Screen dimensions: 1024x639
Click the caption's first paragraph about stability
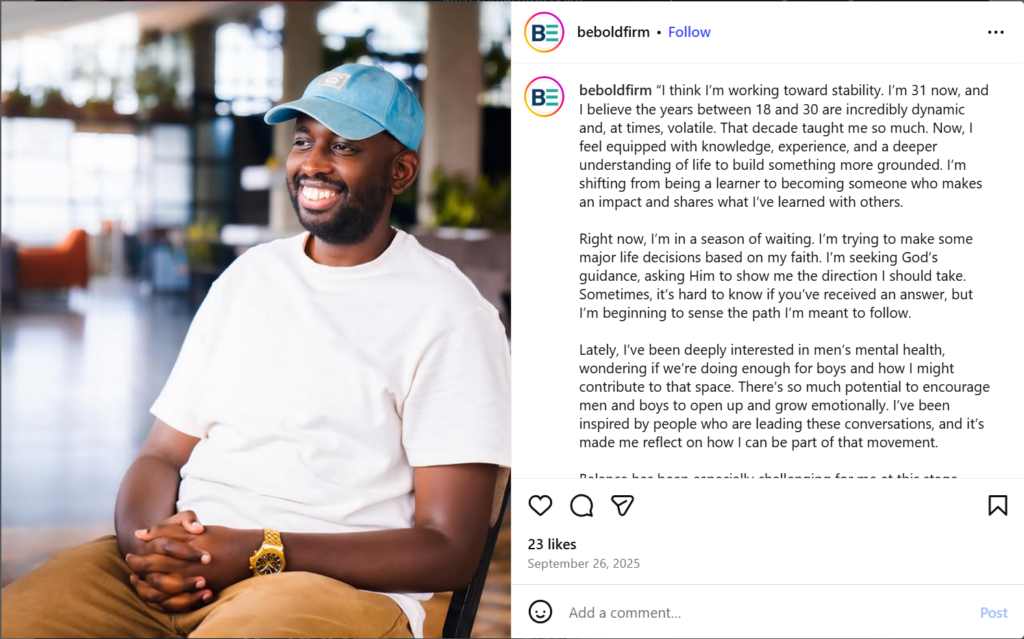pos(780,146)
